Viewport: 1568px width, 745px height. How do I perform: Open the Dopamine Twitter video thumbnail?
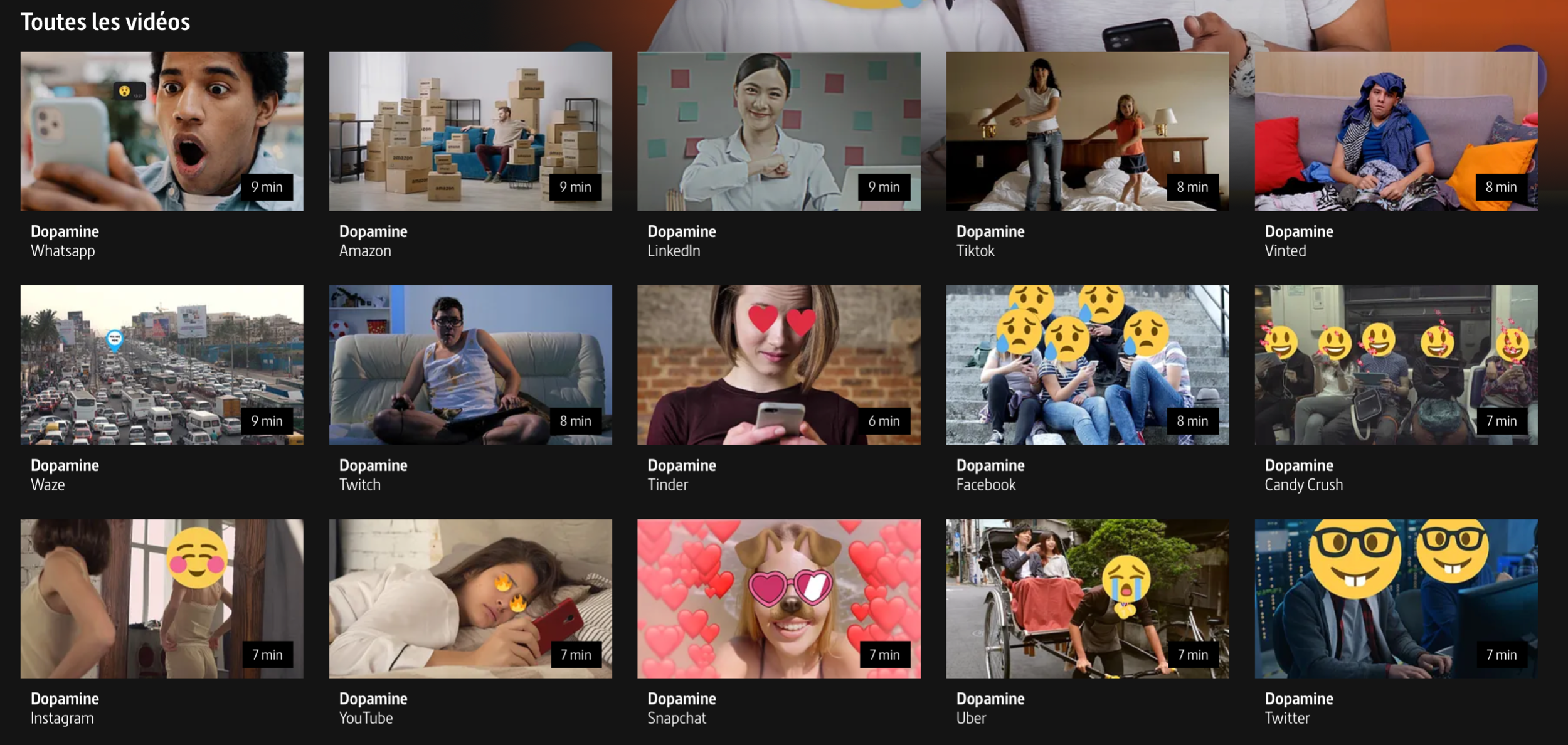pos(1396,598)
